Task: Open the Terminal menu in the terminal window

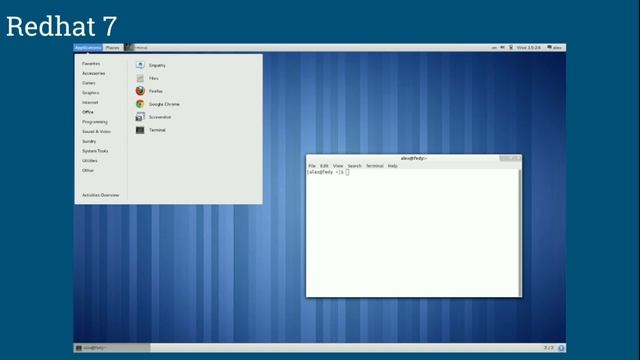Action: 375,166
